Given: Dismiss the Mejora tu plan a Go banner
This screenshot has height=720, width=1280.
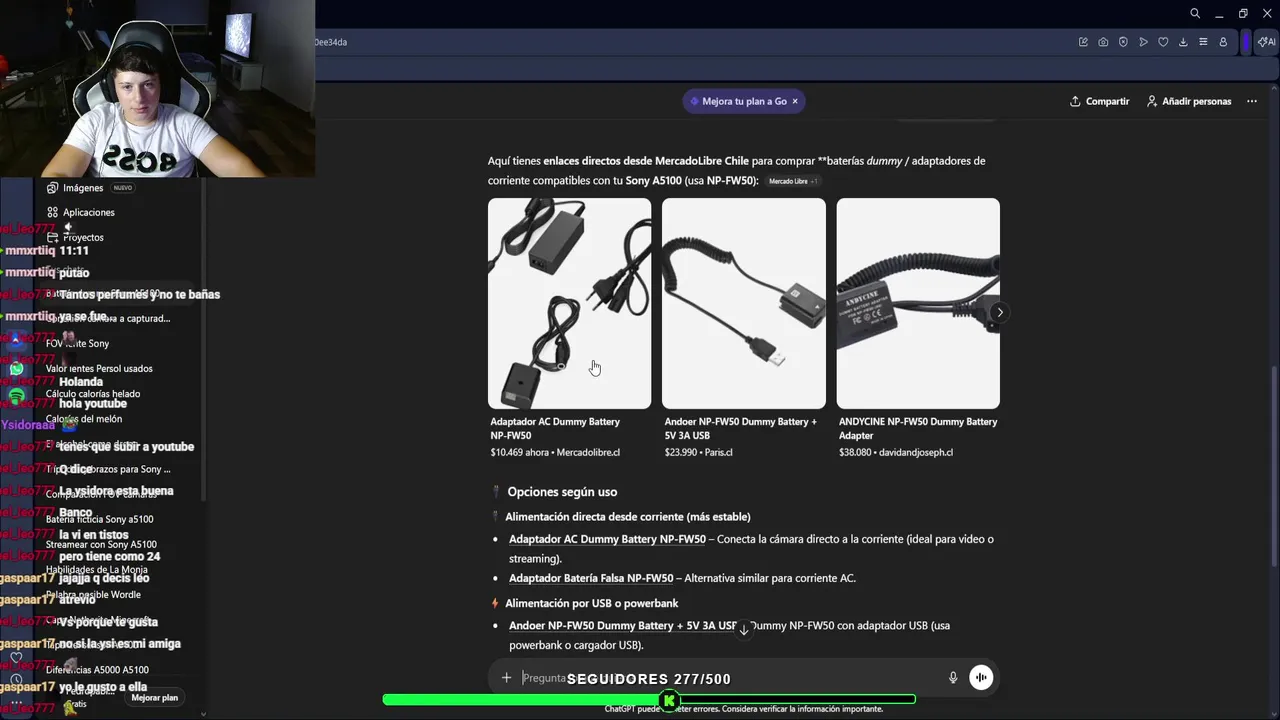Looking at the screenshot, I should point(795,101).
